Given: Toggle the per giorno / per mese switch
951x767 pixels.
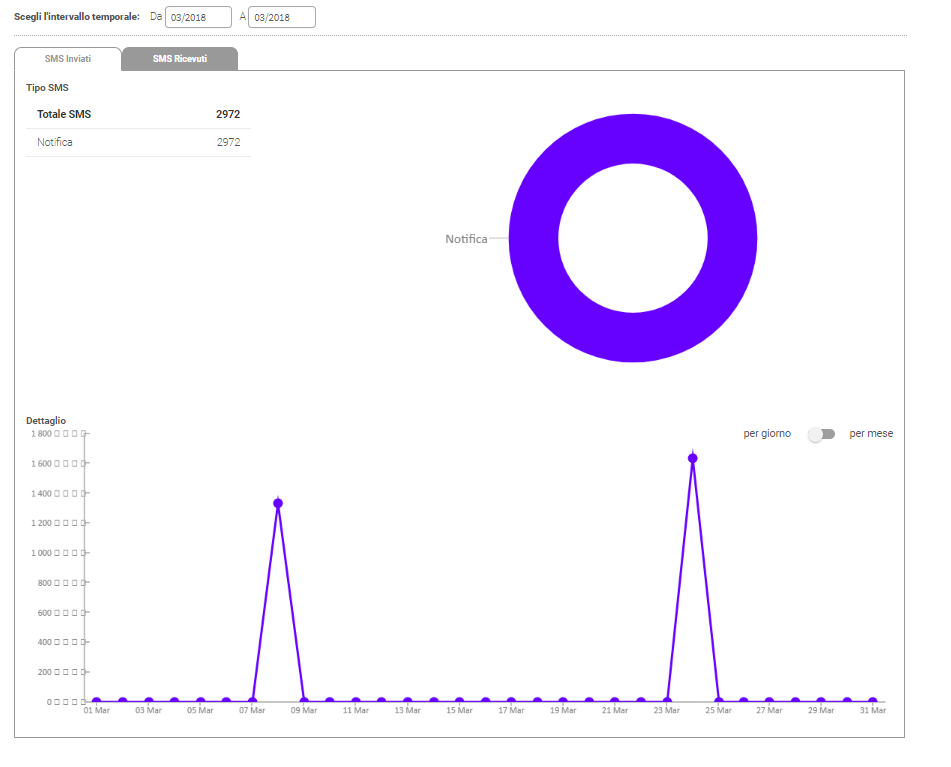Looking at the screenshot, I should tap(822, 434).
